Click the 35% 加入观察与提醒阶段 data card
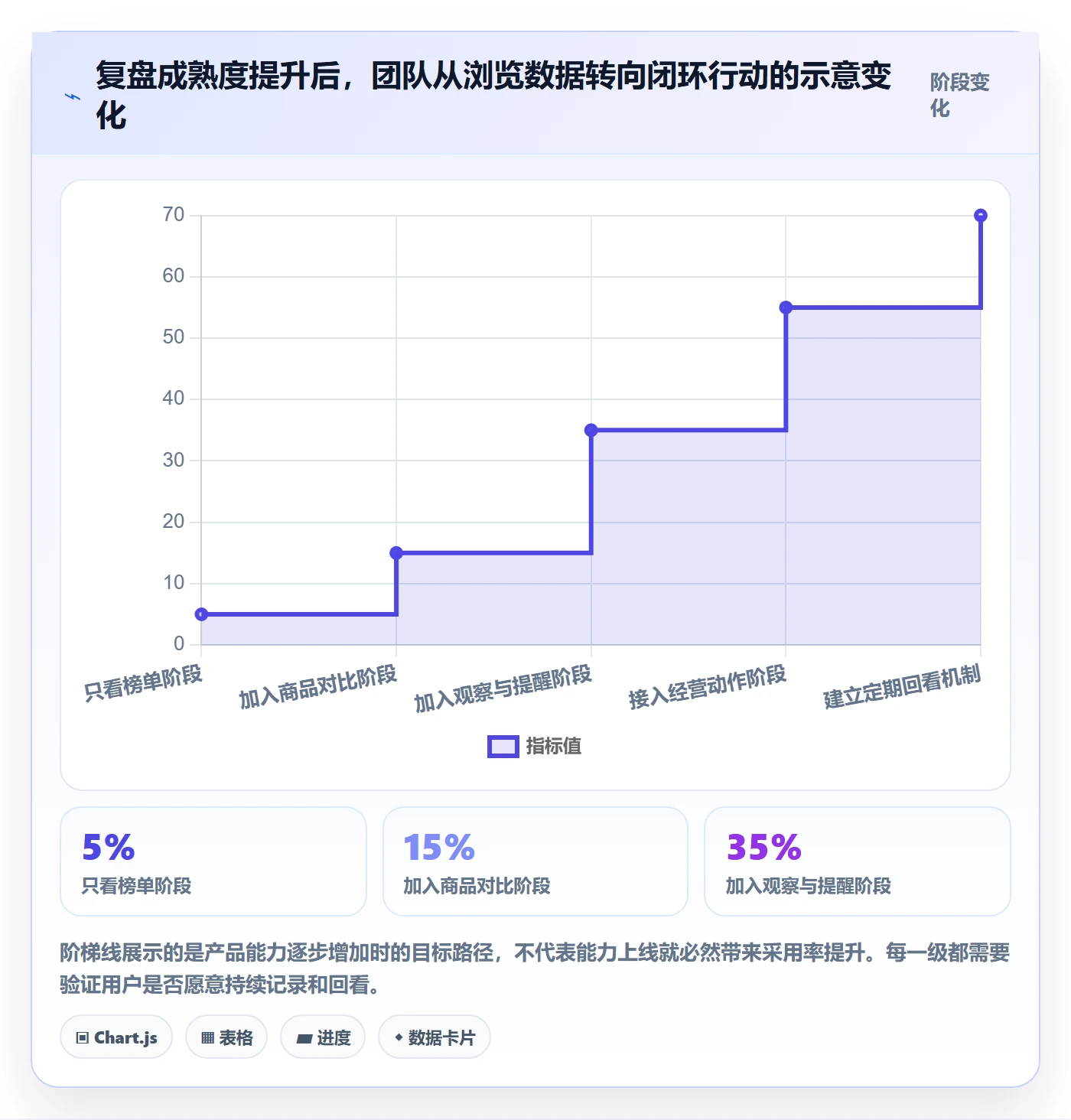The width and height of the screenshot is (1071, 1120). point(858,861)
